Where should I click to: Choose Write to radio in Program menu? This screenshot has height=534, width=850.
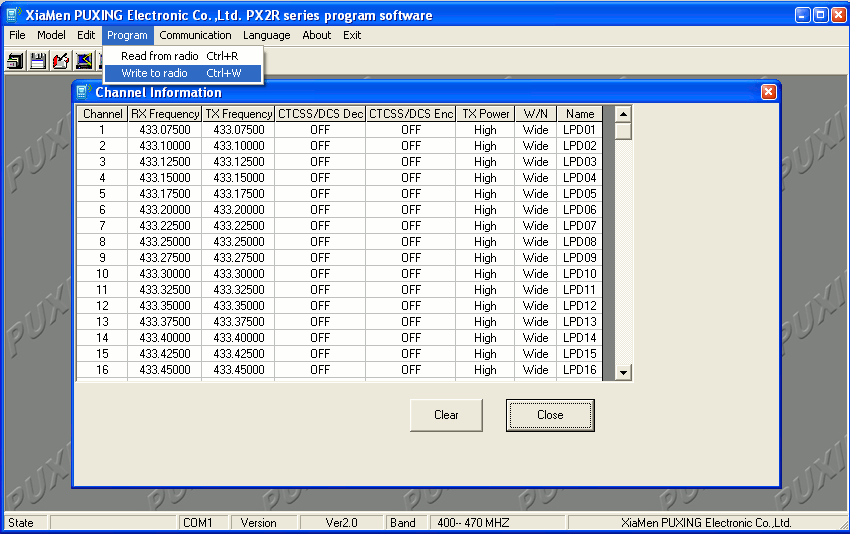182,73
